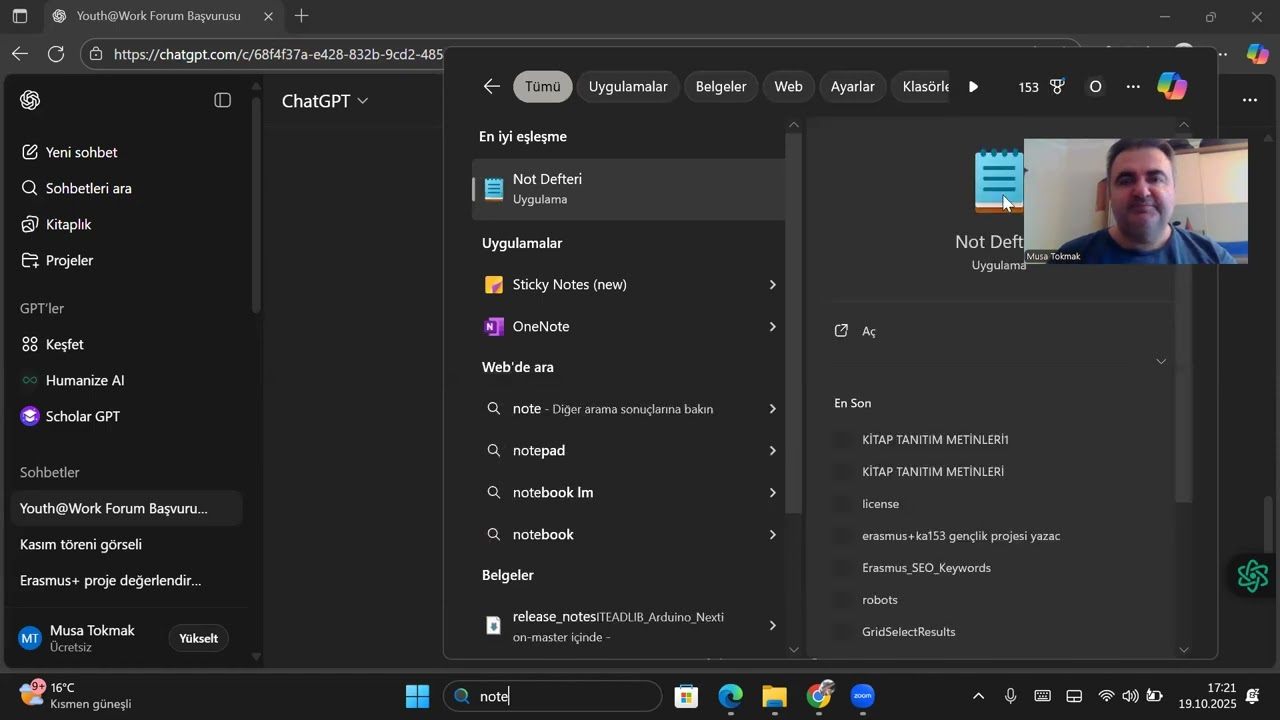1280x720 pixels.
Task: Open Zoom from the taskbar
Action: 863,696
